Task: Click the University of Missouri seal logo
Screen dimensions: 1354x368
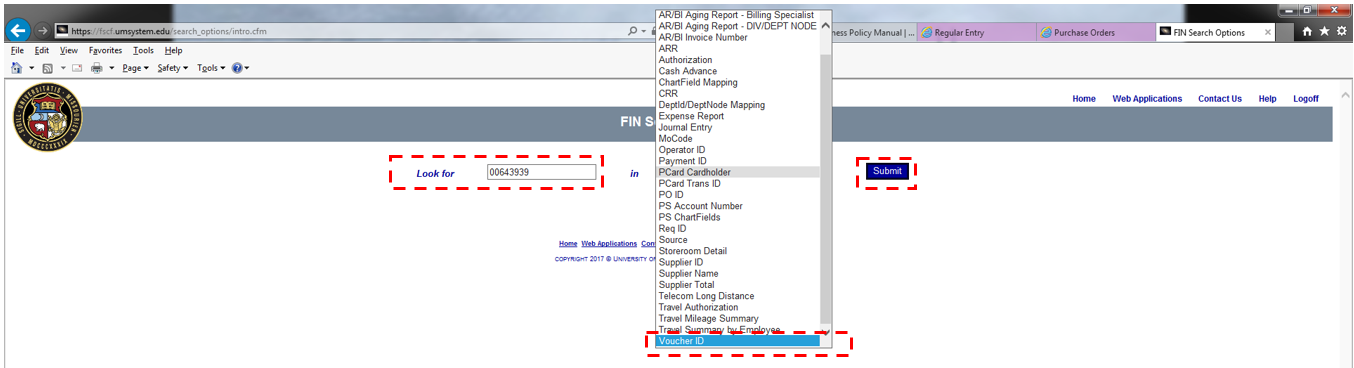Action: tap(48, 117)
